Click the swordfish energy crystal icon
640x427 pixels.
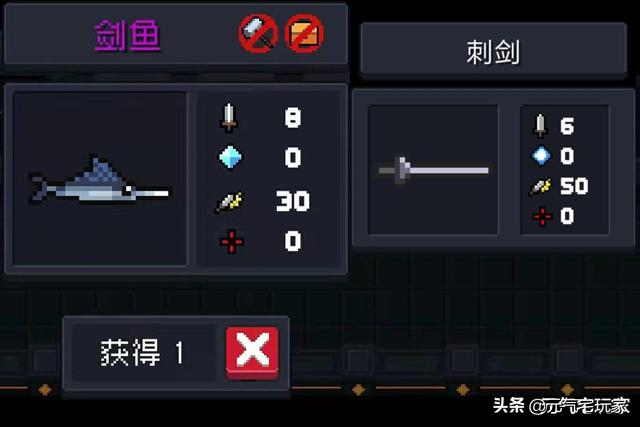click(230, 157)
